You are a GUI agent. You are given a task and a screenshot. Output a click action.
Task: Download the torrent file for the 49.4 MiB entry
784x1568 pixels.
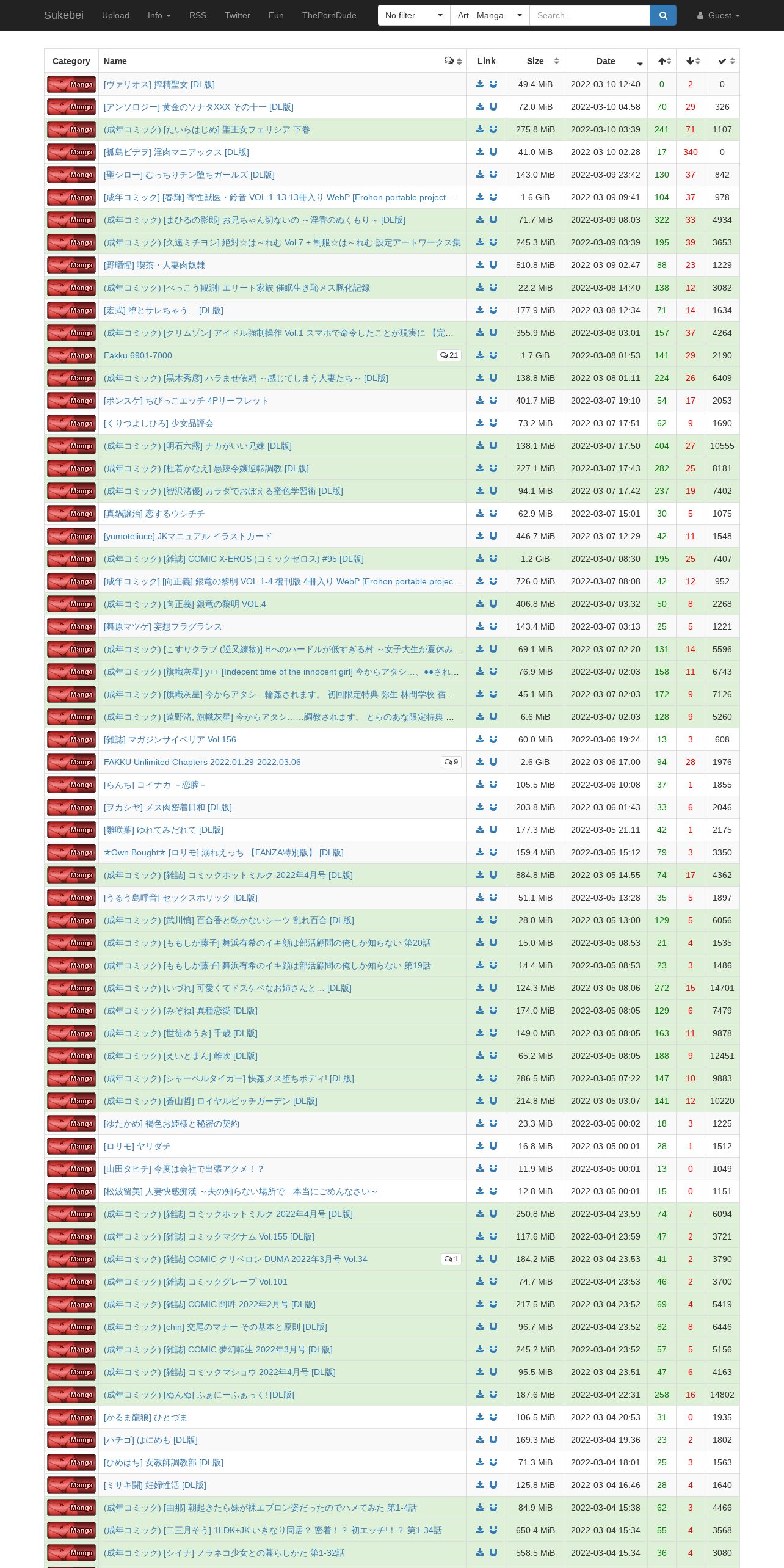tap(480, 84)
